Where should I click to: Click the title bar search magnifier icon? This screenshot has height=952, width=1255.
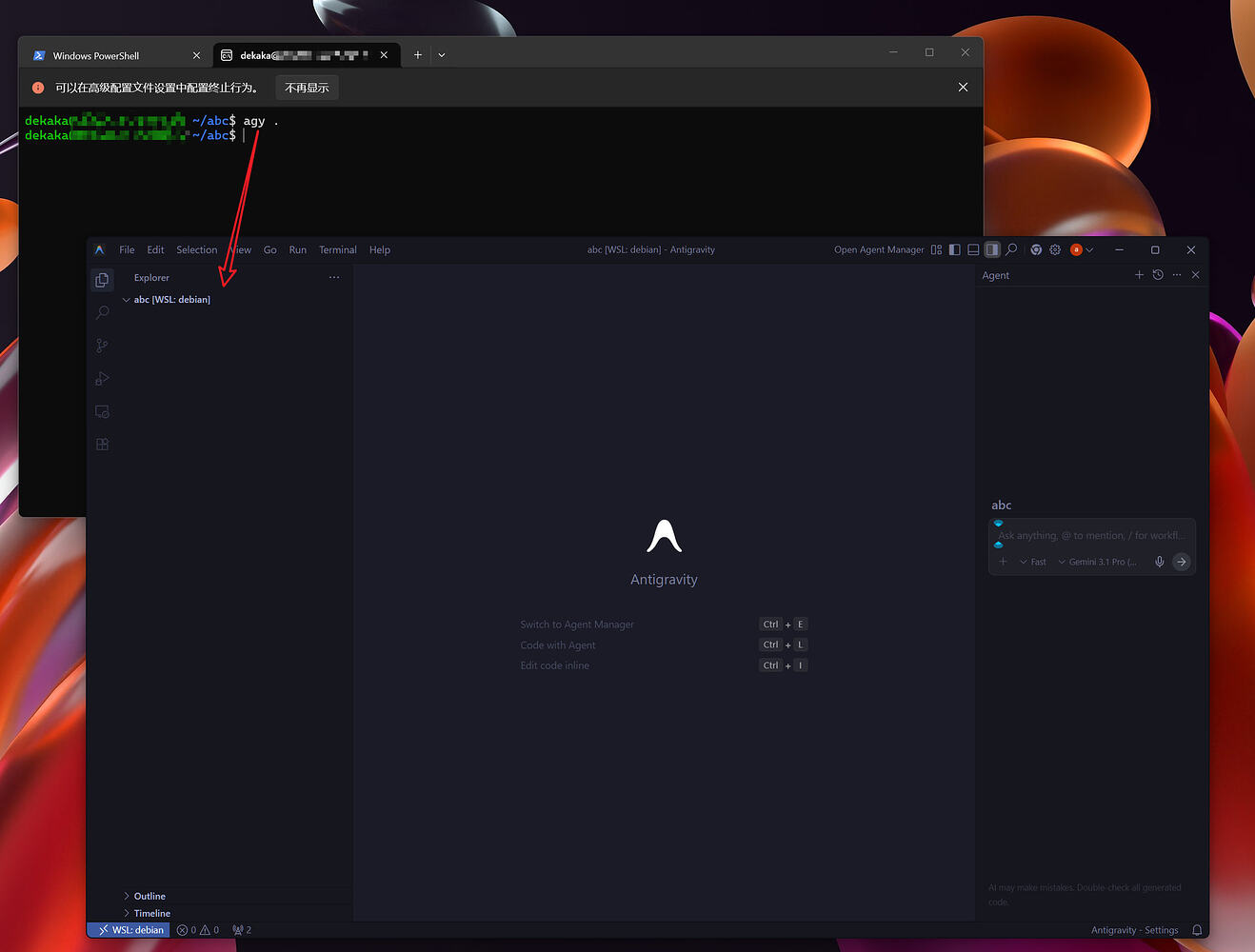(1011, 249)
